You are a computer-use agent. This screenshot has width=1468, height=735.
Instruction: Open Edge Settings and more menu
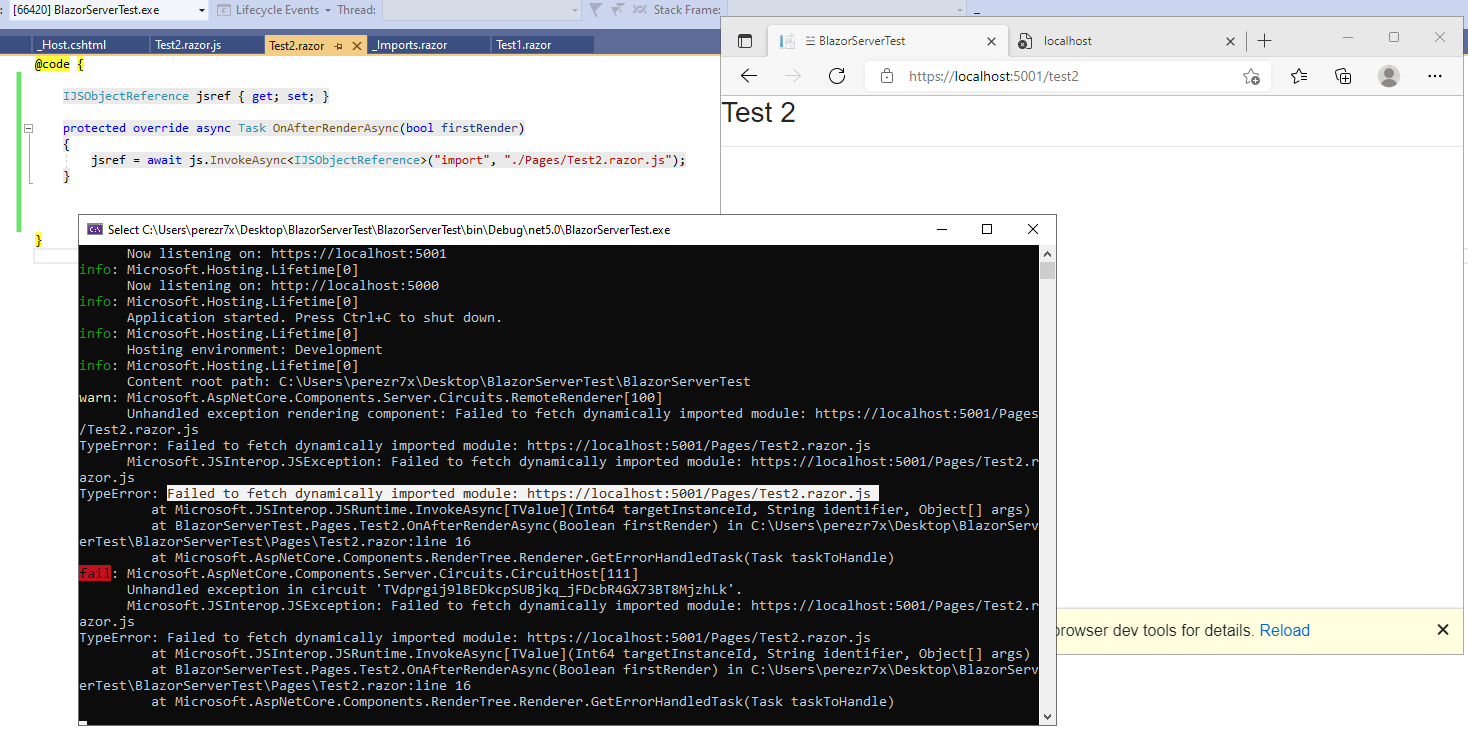1434,76
